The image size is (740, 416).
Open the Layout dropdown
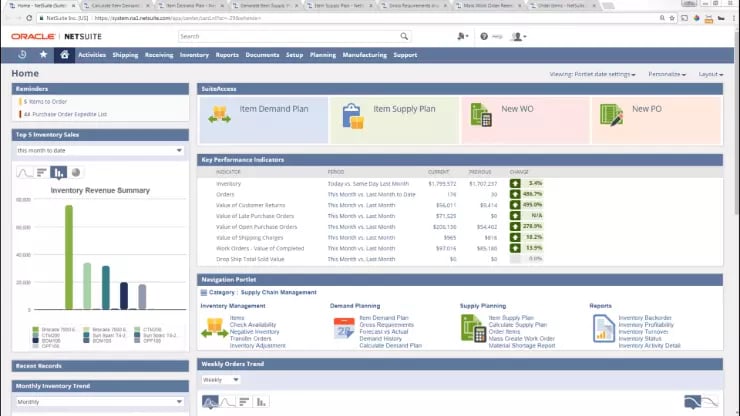(711, 75)
